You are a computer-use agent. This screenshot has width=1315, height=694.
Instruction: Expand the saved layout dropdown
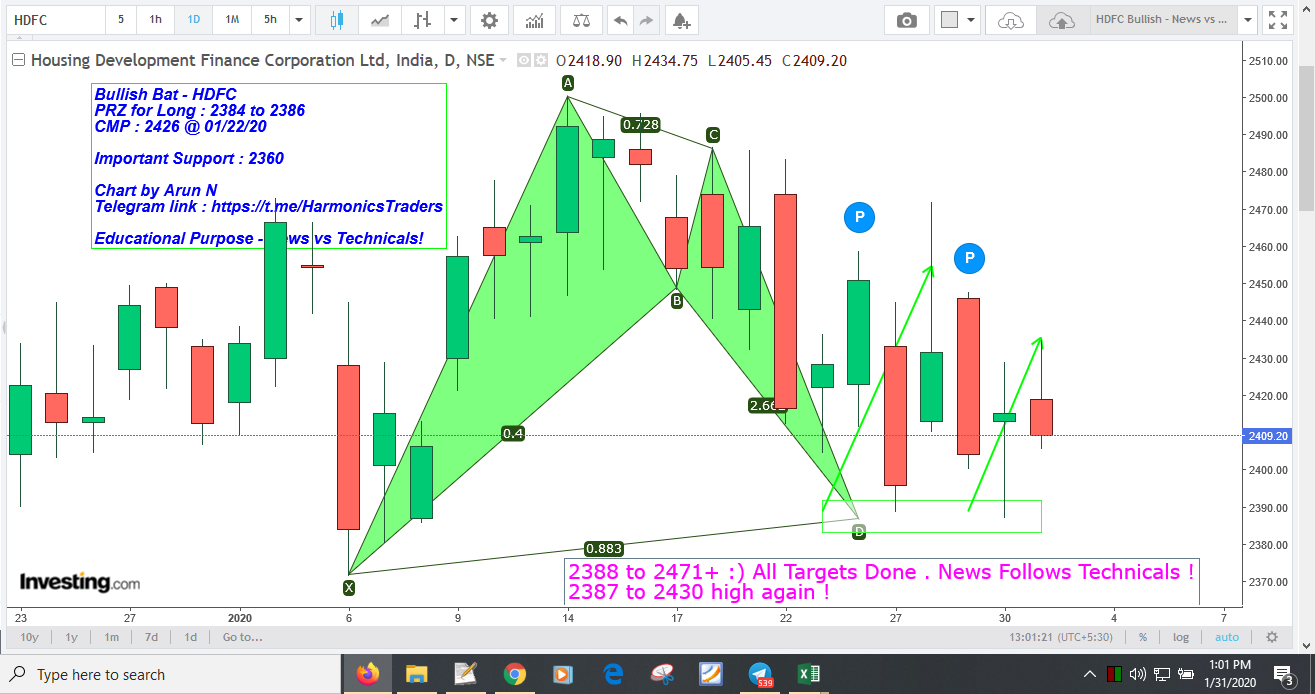pos(1247,19)
